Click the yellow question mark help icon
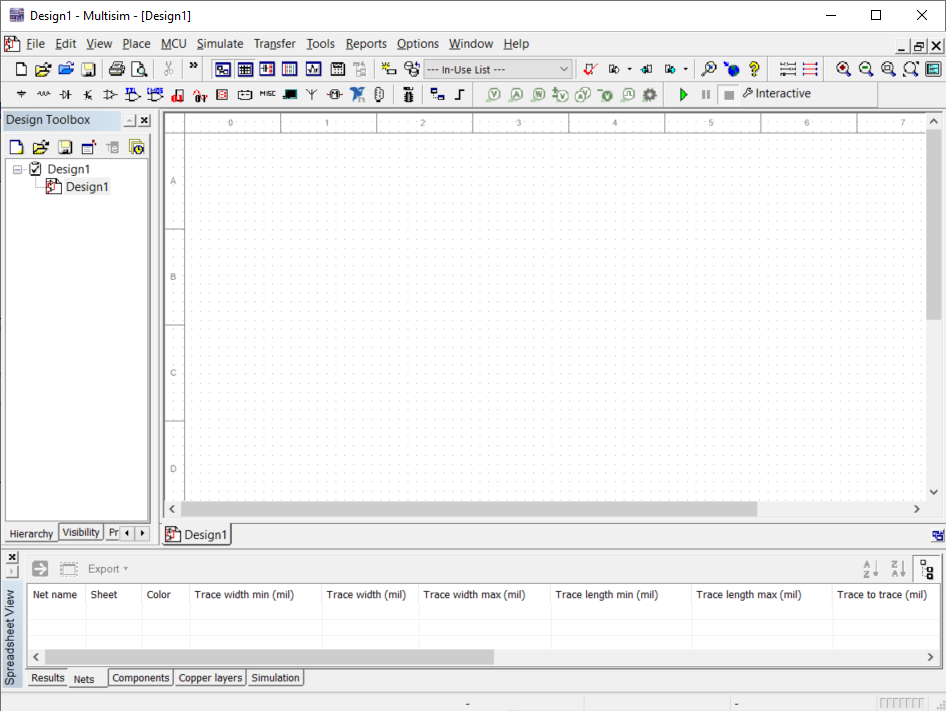This screenshot has width=946, height=711. tap(754, 69)
